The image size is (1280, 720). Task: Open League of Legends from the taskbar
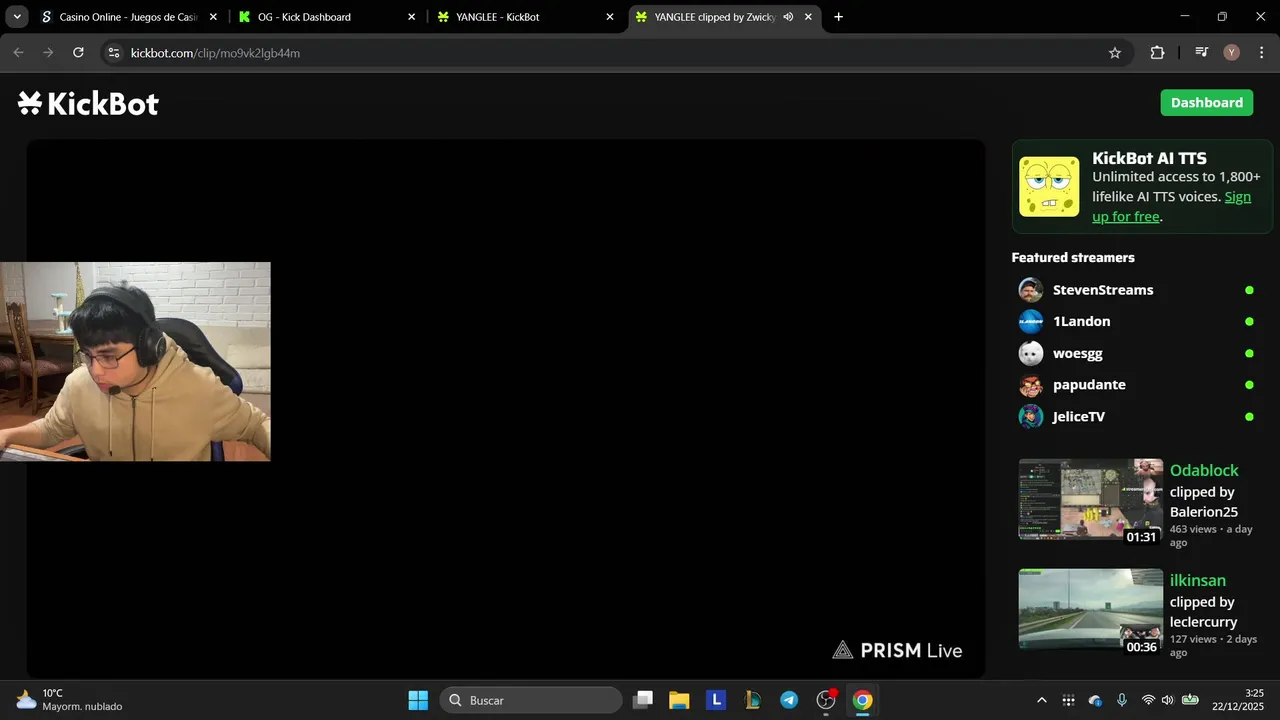pyautogui.click(x=752, y=700)
